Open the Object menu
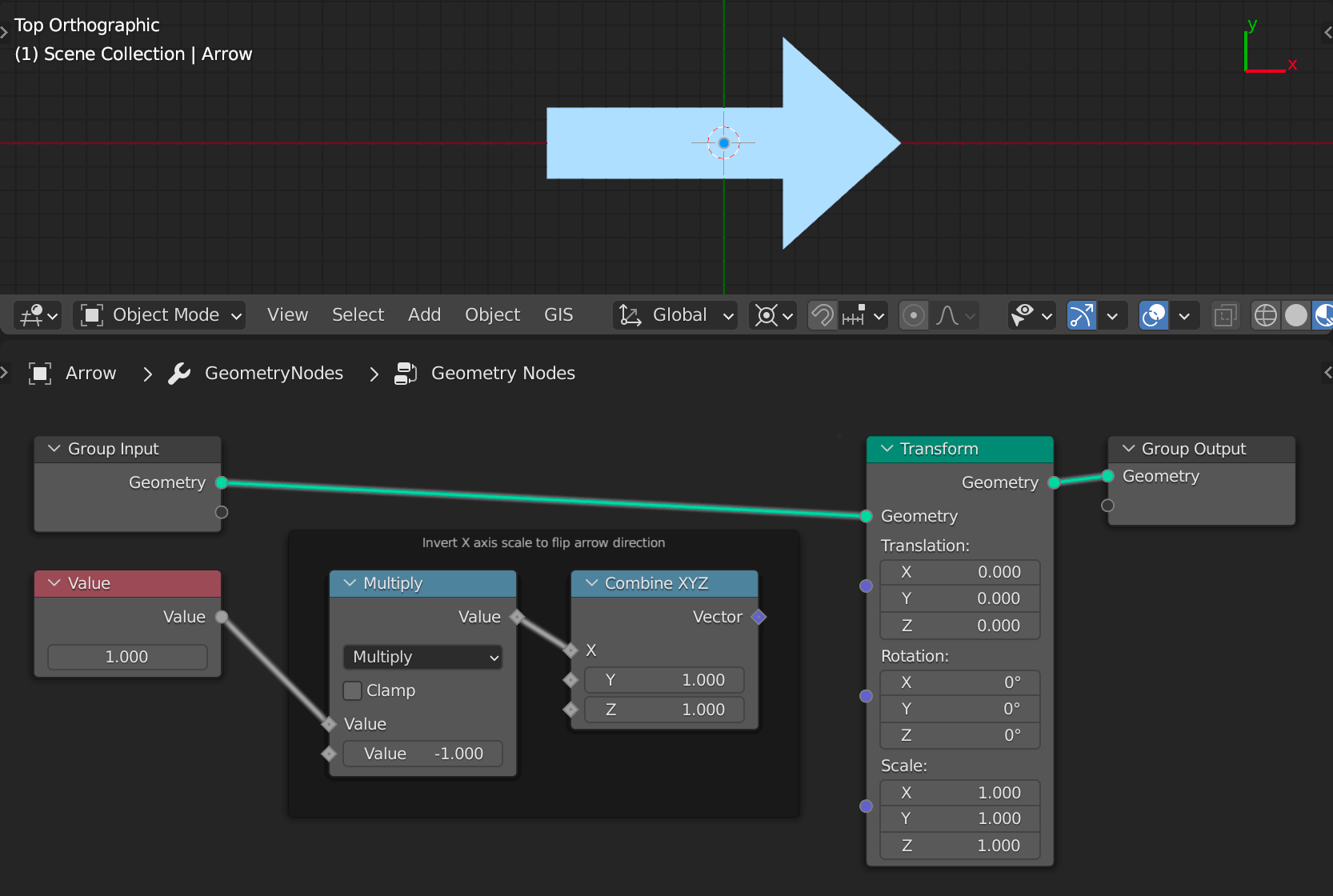The image size is (1333, 896). pos(492,314)
